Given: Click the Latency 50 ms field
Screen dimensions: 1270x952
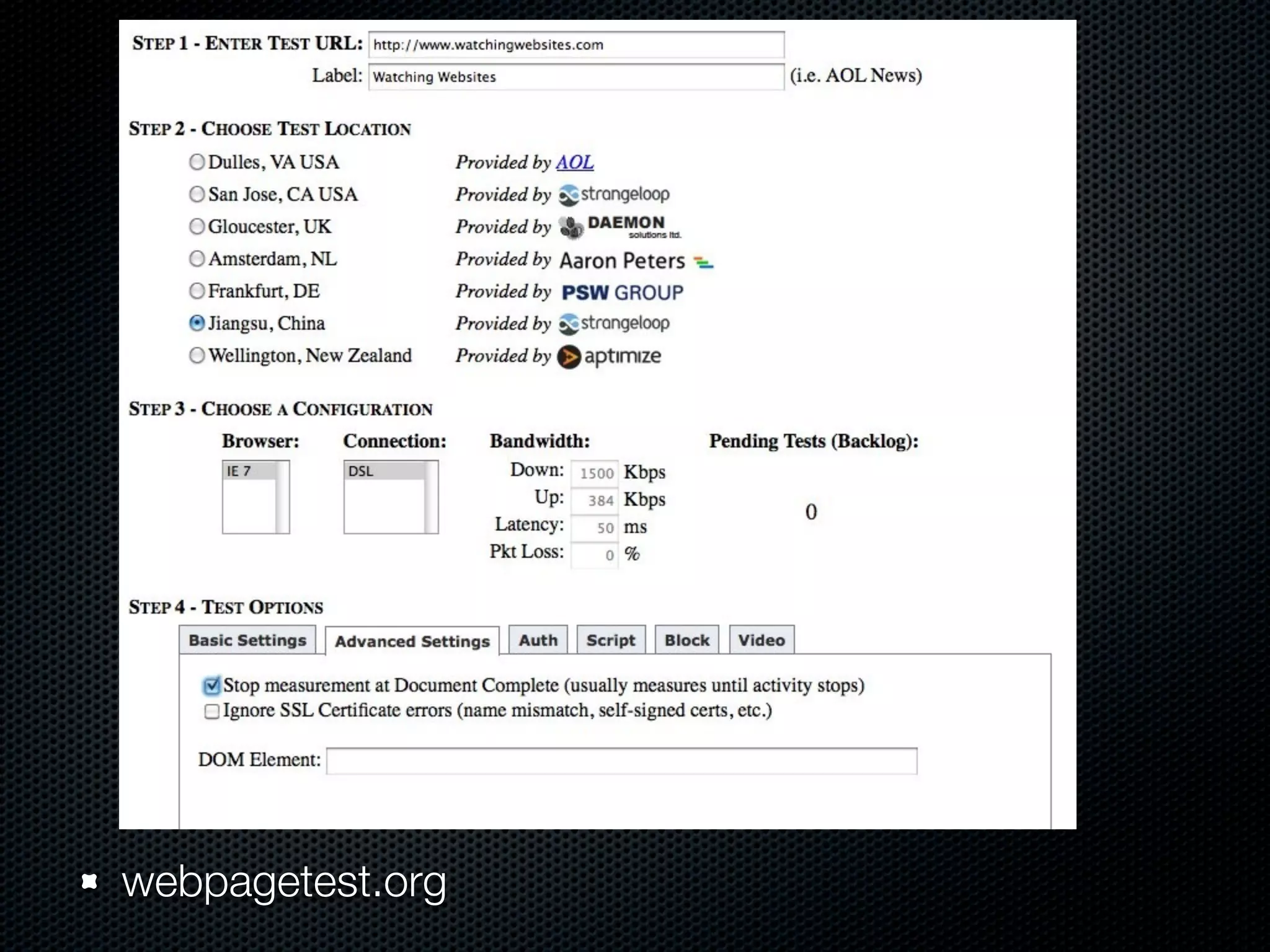Looking at the screenshot, I should coord(594,527).
